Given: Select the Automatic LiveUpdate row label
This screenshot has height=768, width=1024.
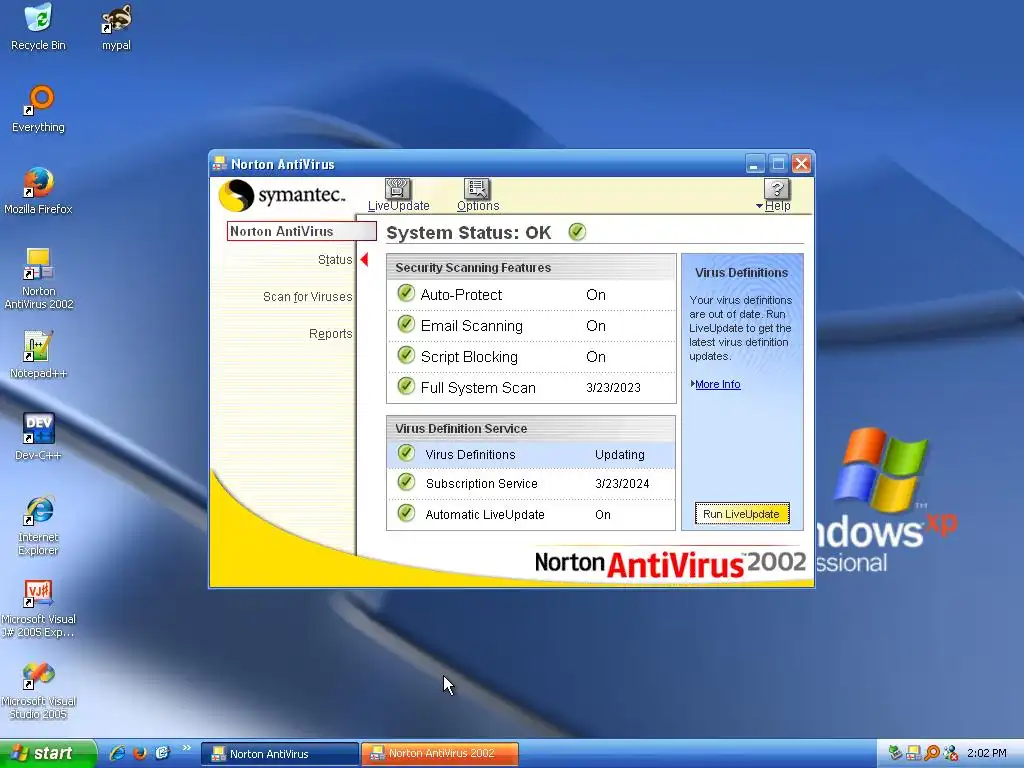Looking at the screenshot, I should point(485,515).
